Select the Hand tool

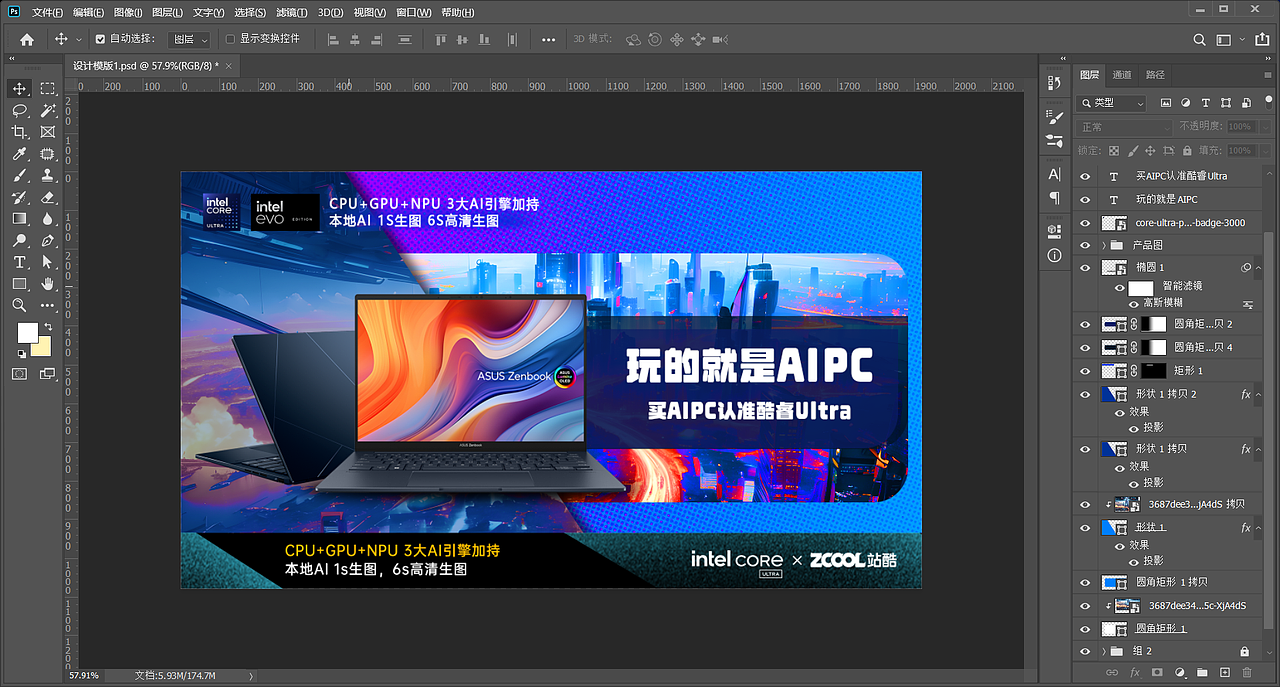point(47,284)
